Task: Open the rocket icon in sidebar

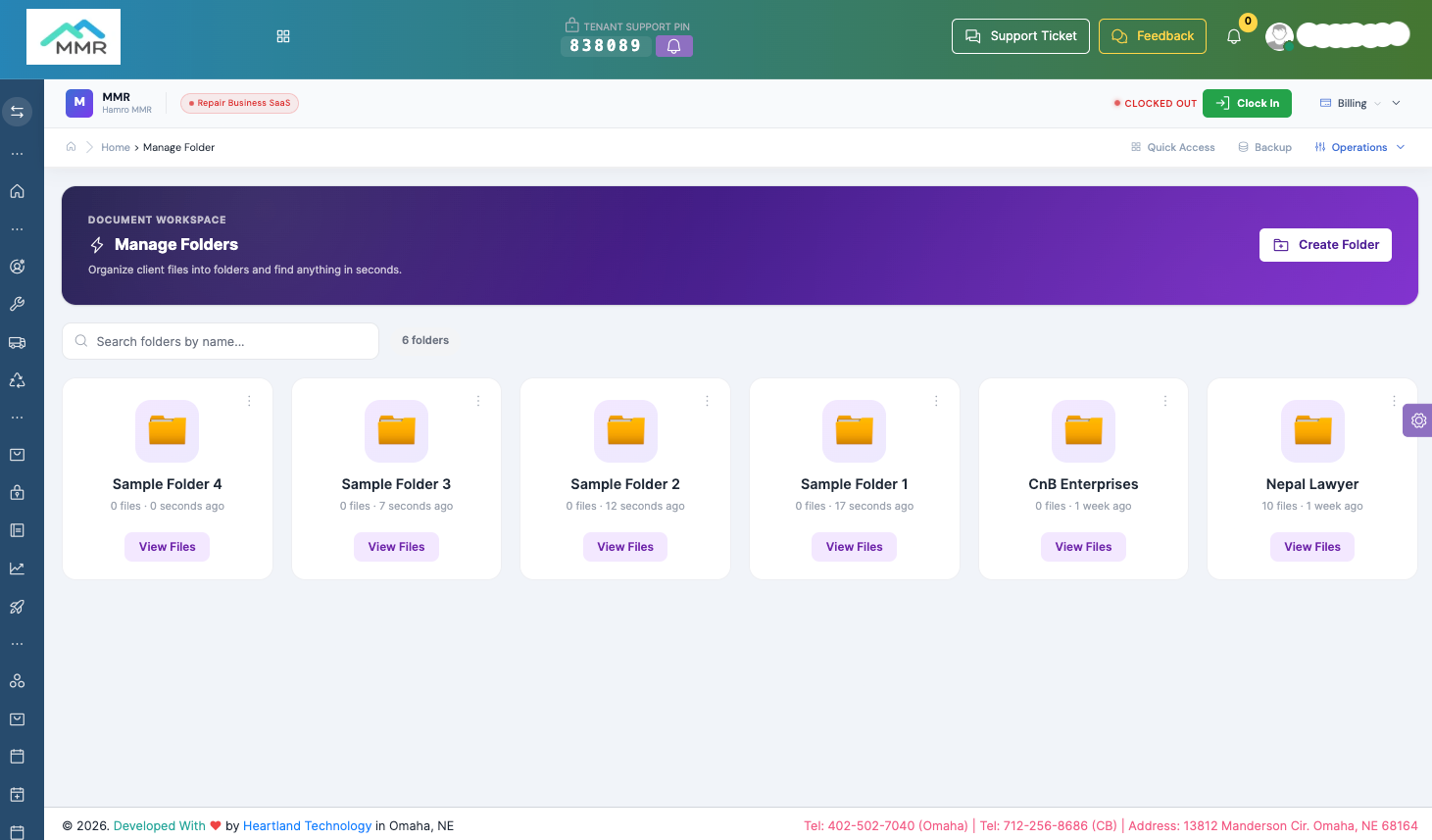Action: pyautogui.click(x=17, y=607)
